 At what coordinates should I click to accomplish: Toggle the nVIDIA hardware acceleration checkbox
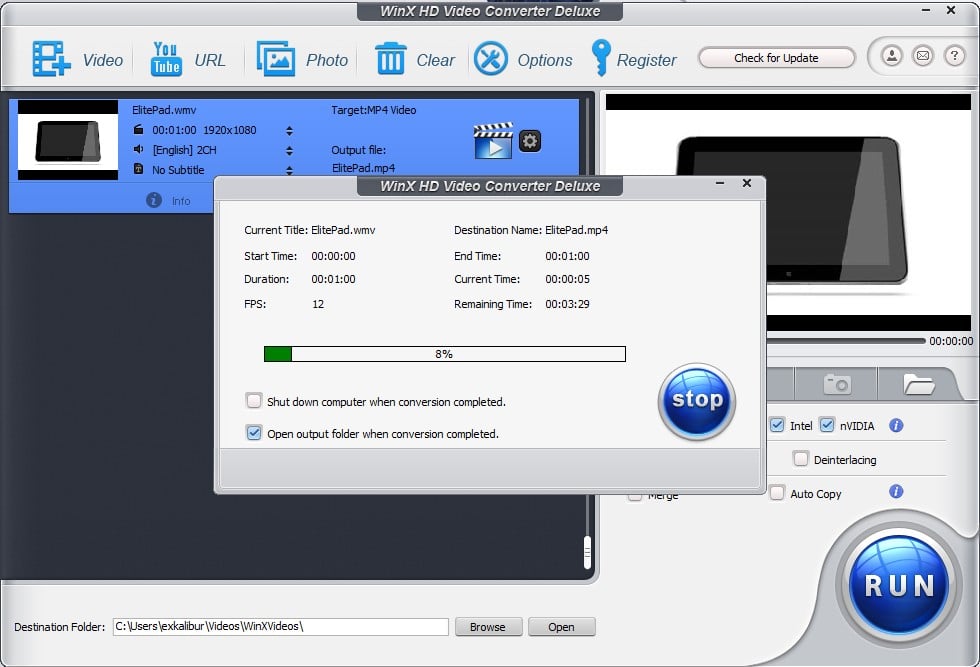[x=827, y=425]
